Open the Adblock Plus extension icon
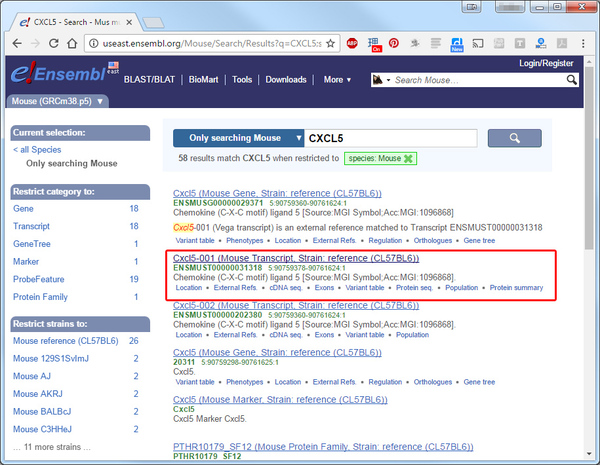The image size is (600, 465). tap(352, 43)
